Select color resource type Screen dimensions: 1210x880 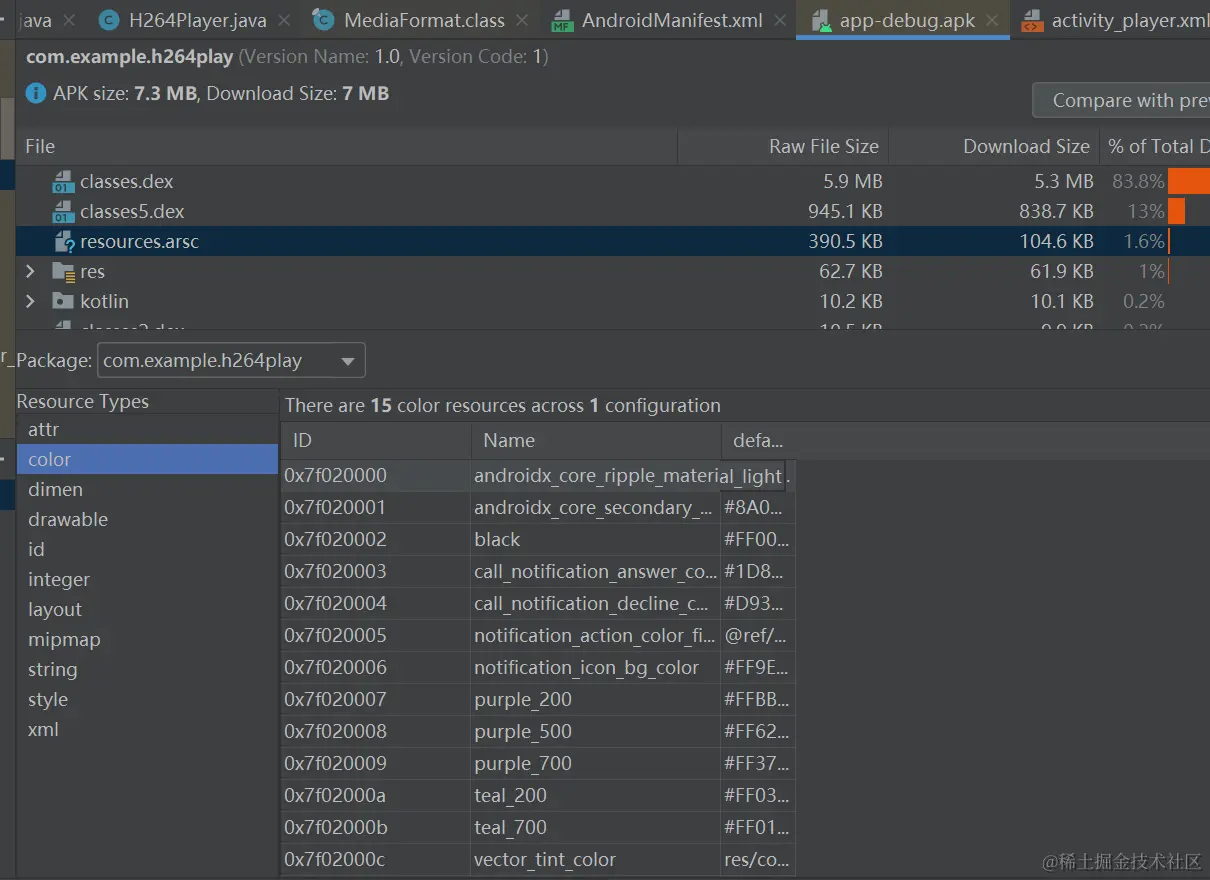pyautogui.click(x=147, y=460)
